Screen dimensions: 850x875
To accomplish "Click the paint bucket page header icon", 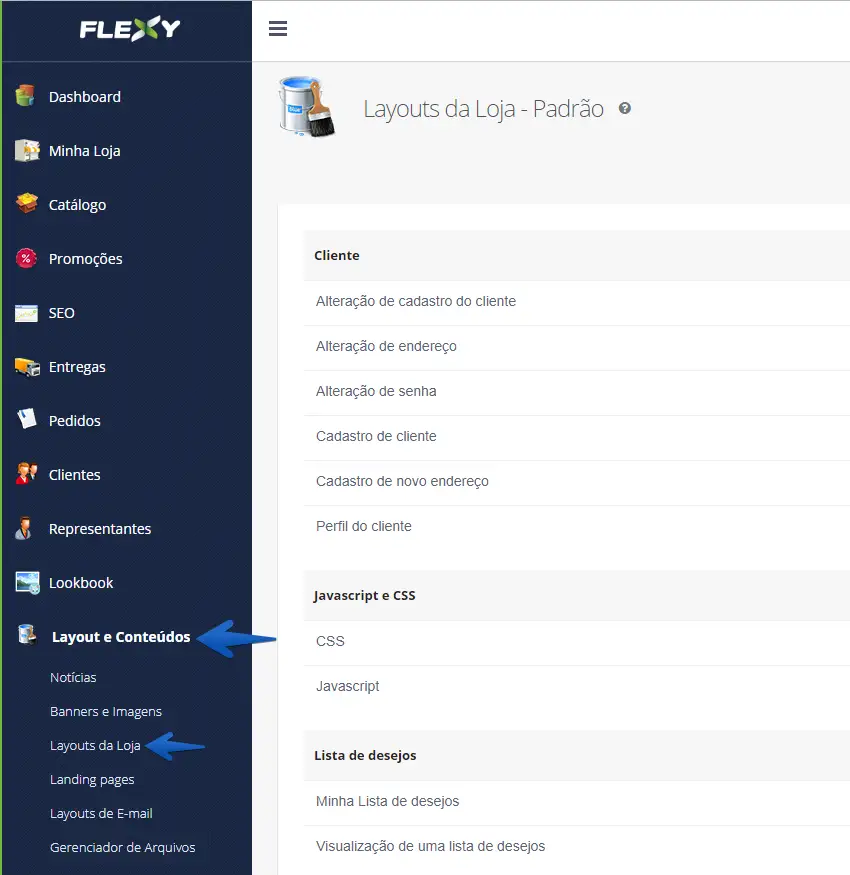I will 306,106.
